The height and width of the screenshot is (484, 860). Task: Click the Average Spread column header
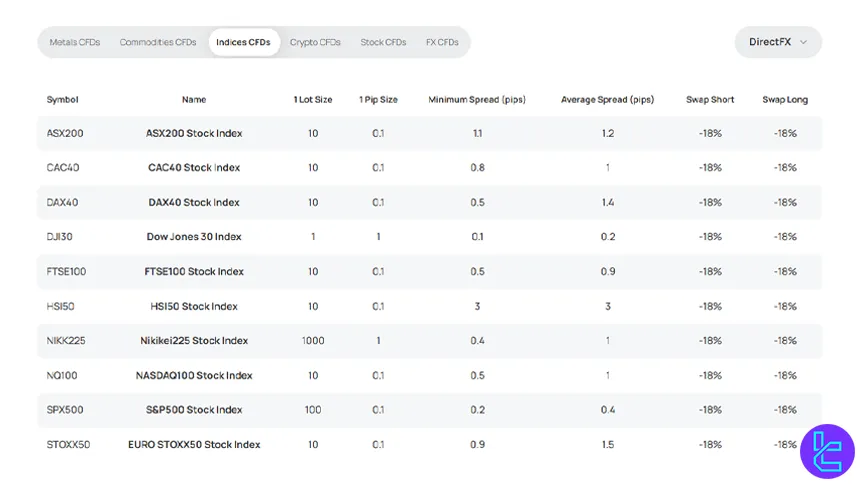(607, 99)
